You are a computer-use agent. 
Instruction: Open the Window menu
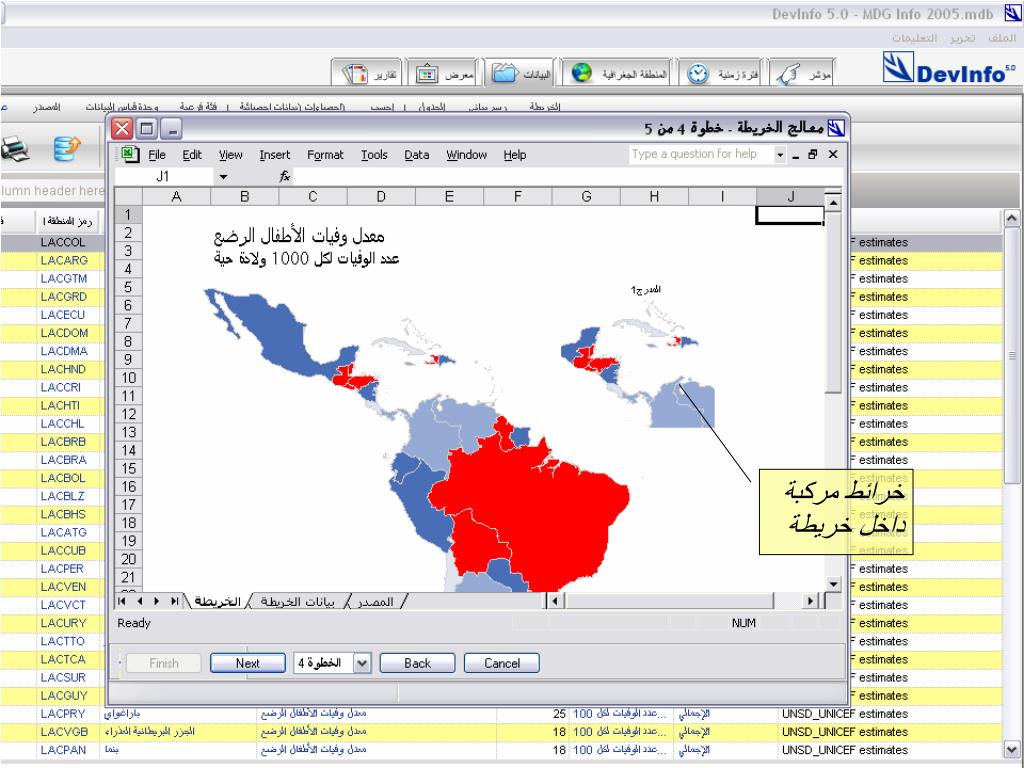coord(466,155)
